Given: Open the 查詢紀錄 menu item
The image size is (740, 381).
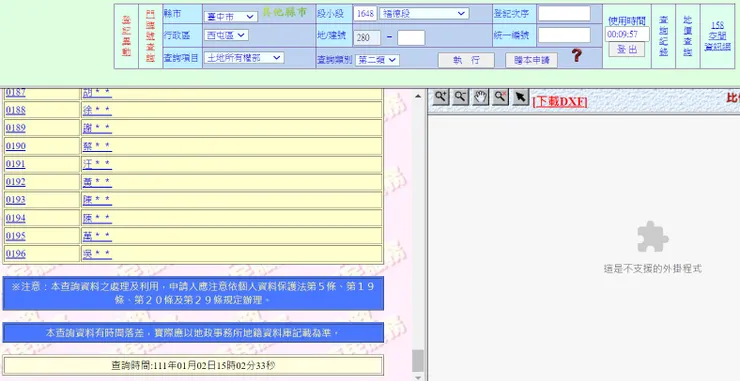Looking at the screenshot, I should click(663, 36).
